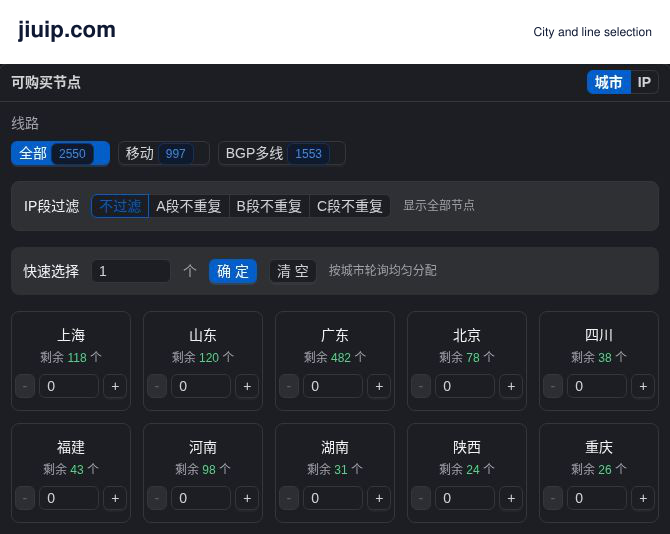Screen dimensions: 670x534
Task: Increase 福建 node count with plus
Action: point(115,498)
